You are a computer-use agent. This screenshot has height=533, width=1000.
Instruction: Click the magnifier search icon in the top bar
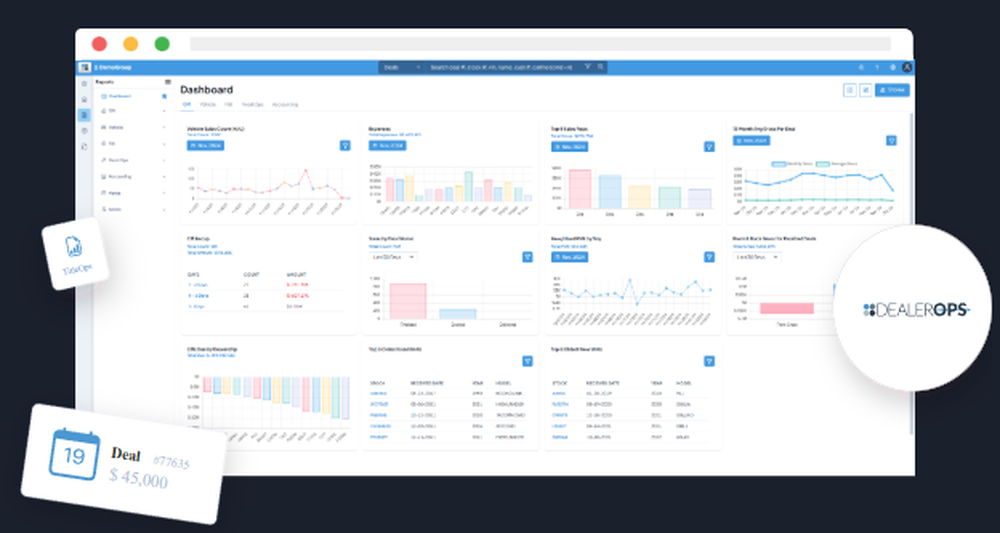click(x=600, y=67)
